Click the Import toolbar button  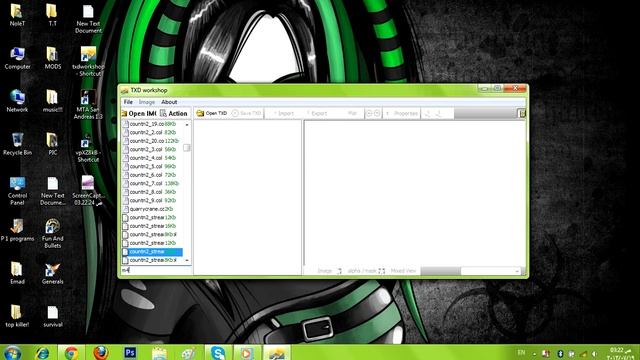pyautogui.click(x=284, y=113)
